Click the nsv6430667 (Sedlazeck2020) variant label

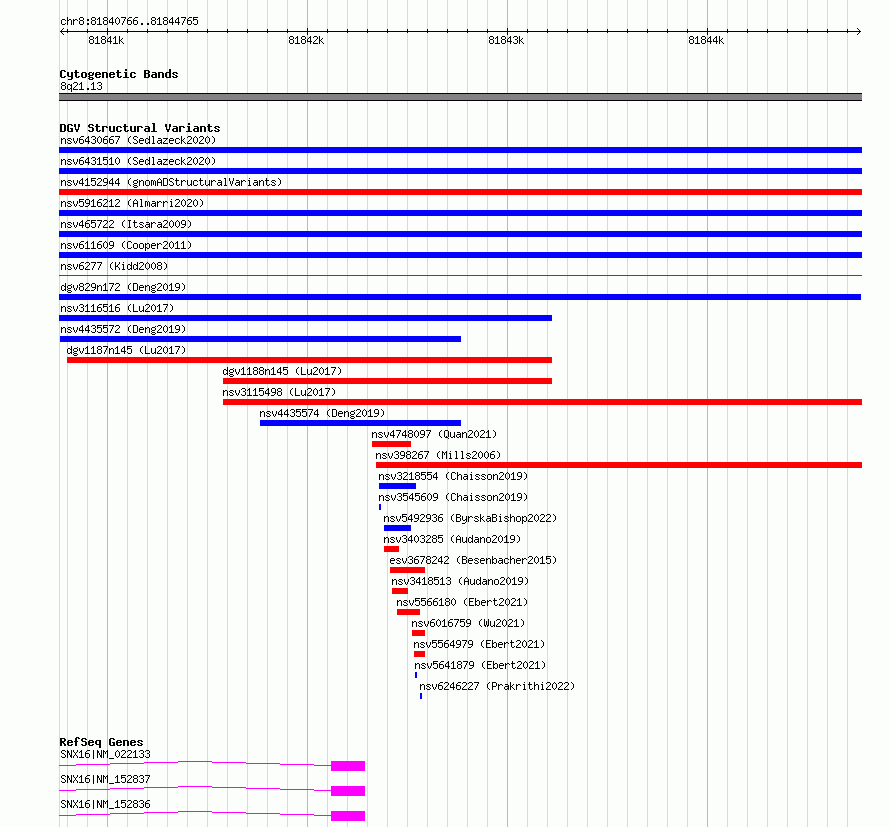(x=138, y=140)
